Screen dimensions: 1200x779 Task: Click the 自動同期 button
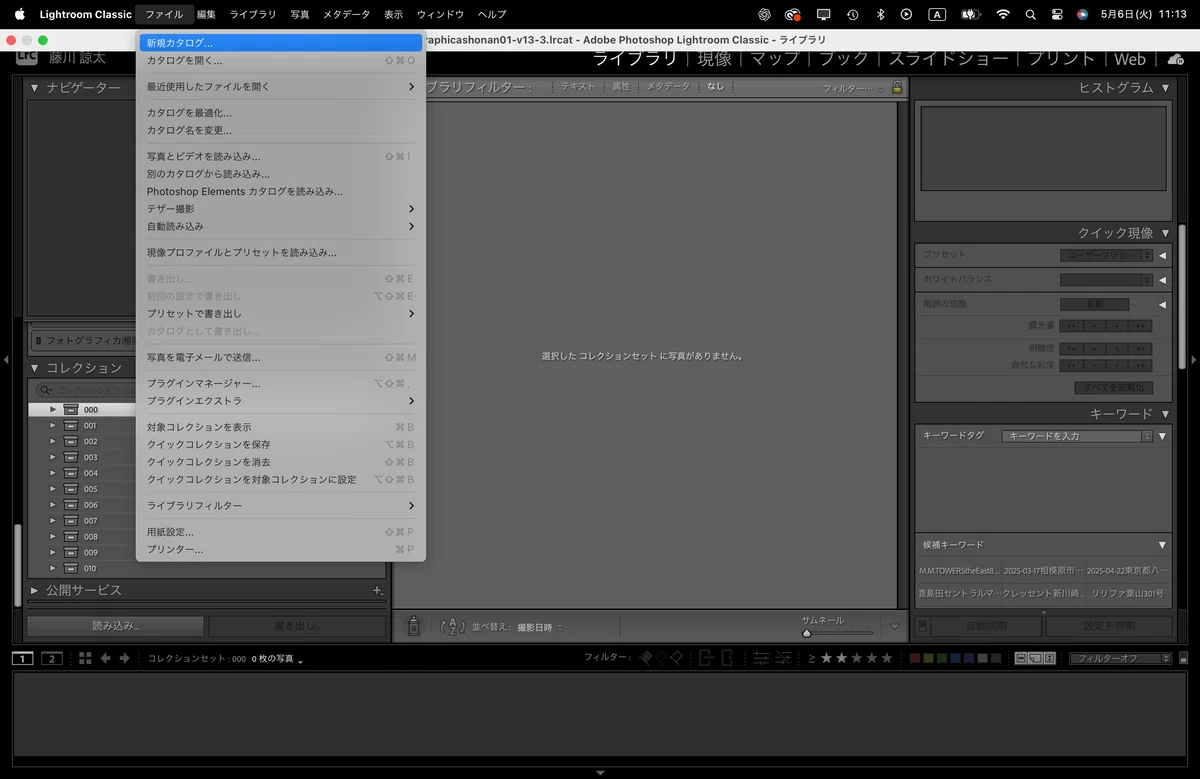pos(987,626)
